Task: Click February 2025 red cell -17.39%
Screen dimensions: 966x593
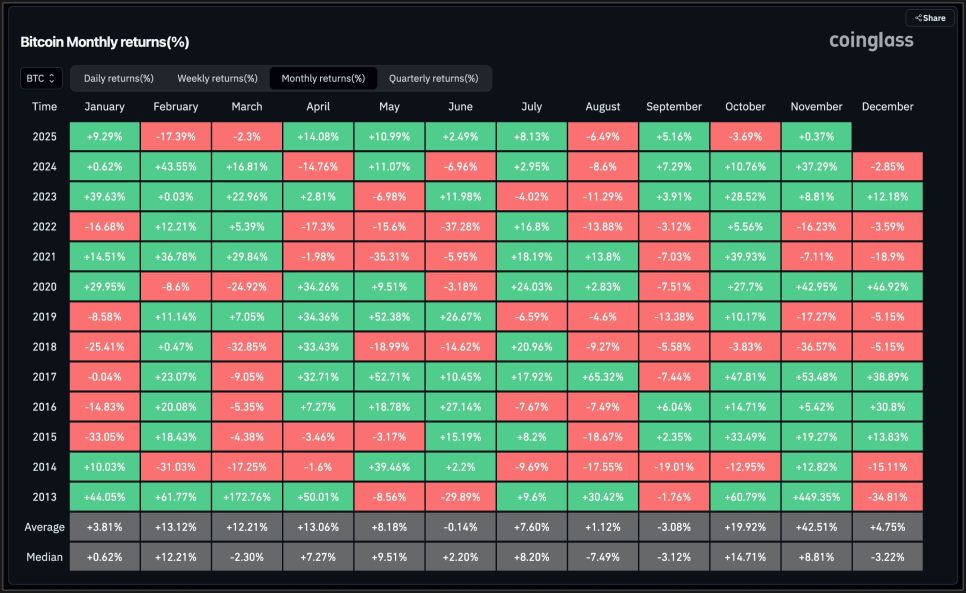Action: 176,136
